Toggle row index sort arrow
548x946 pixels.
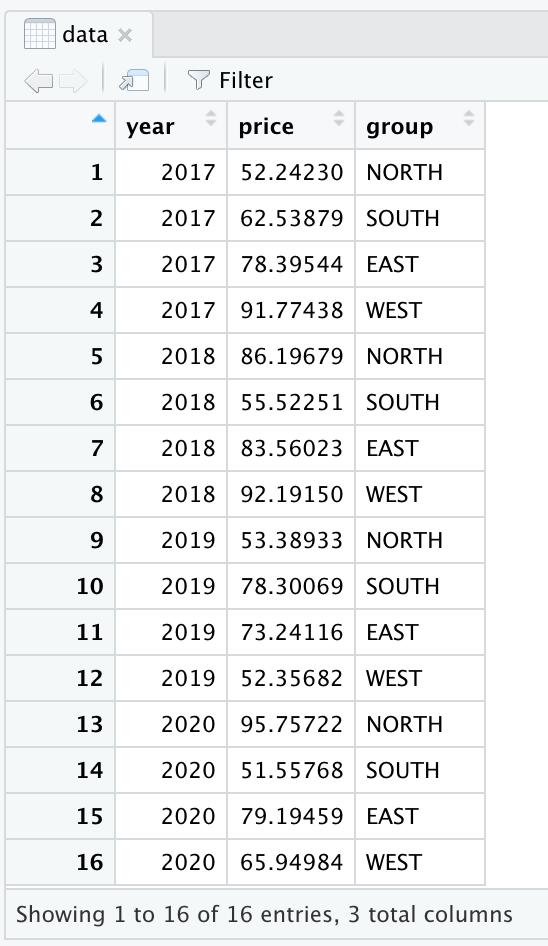[x=99, y=119]
